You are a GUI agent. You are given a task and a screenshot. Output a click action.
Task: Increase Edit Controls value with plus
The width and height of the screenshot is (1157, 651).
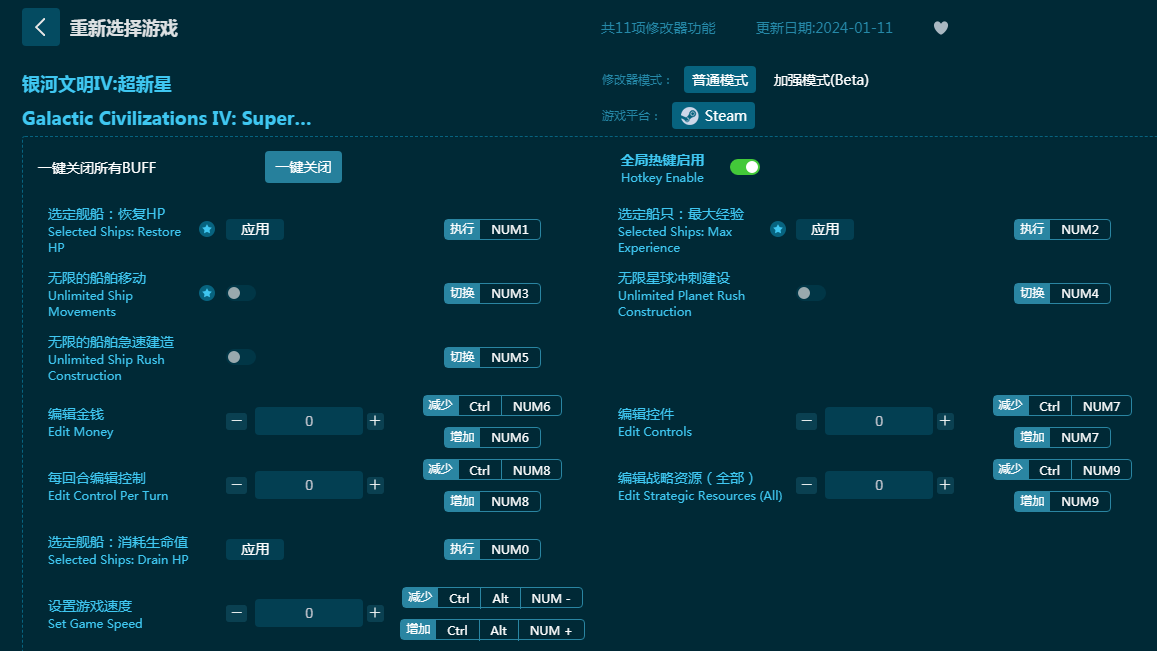(x=945, y=421)
